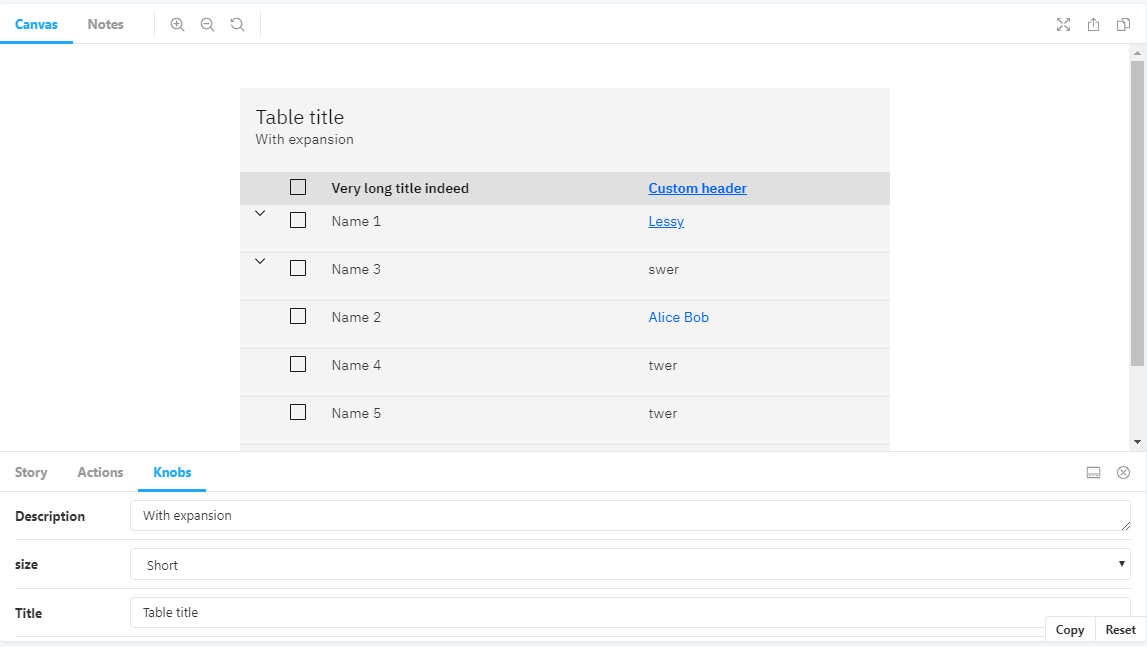Image resolution: width=1147 pixels, height=647 pixels.
Task: Check the select-all checkbox in table header
Action: (297, 186)
